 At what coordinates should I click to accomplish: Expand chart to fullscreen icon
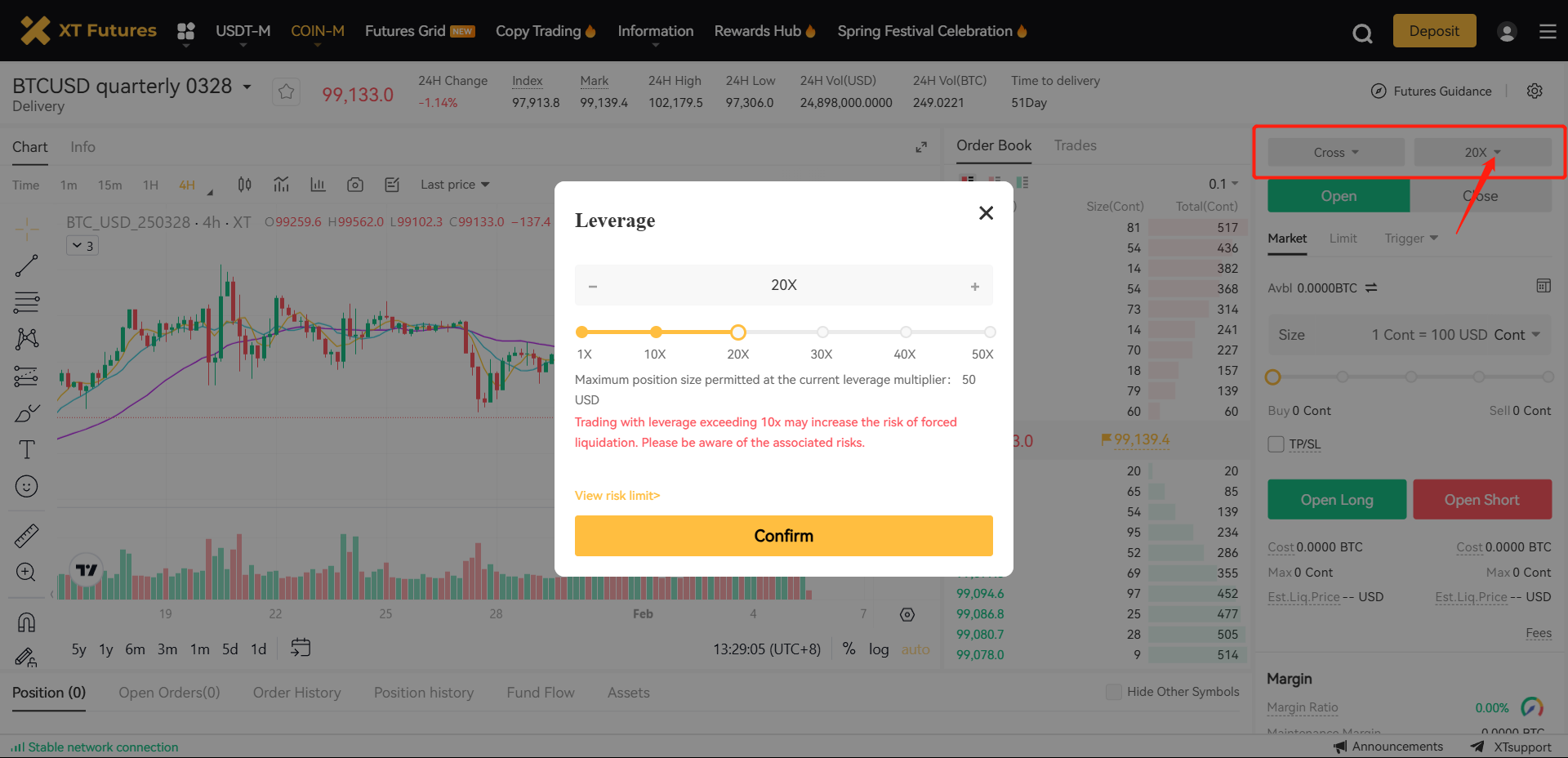[x=921, y=147]
